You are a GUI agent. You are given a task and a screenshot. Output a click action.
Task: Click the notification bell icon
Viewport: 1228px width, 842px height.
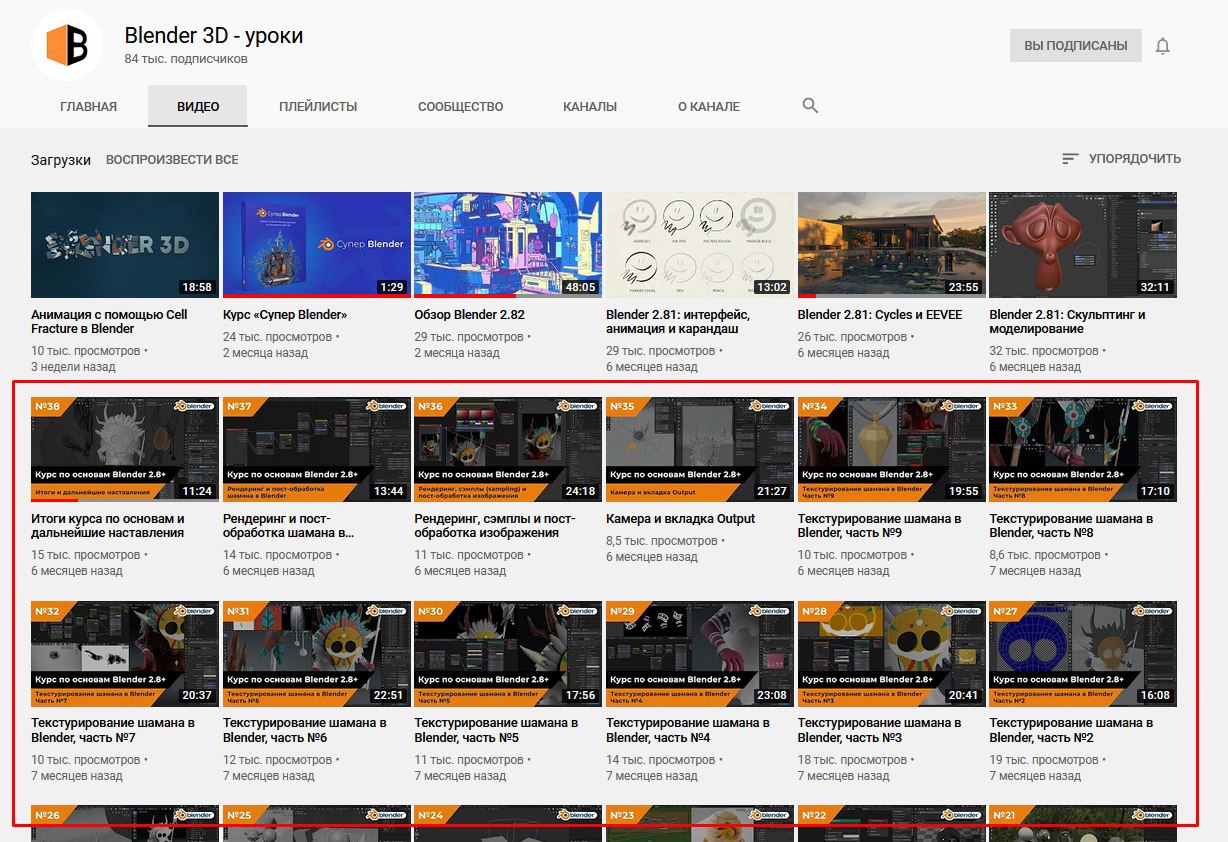pyautogui.click(x=1162, y=46)
